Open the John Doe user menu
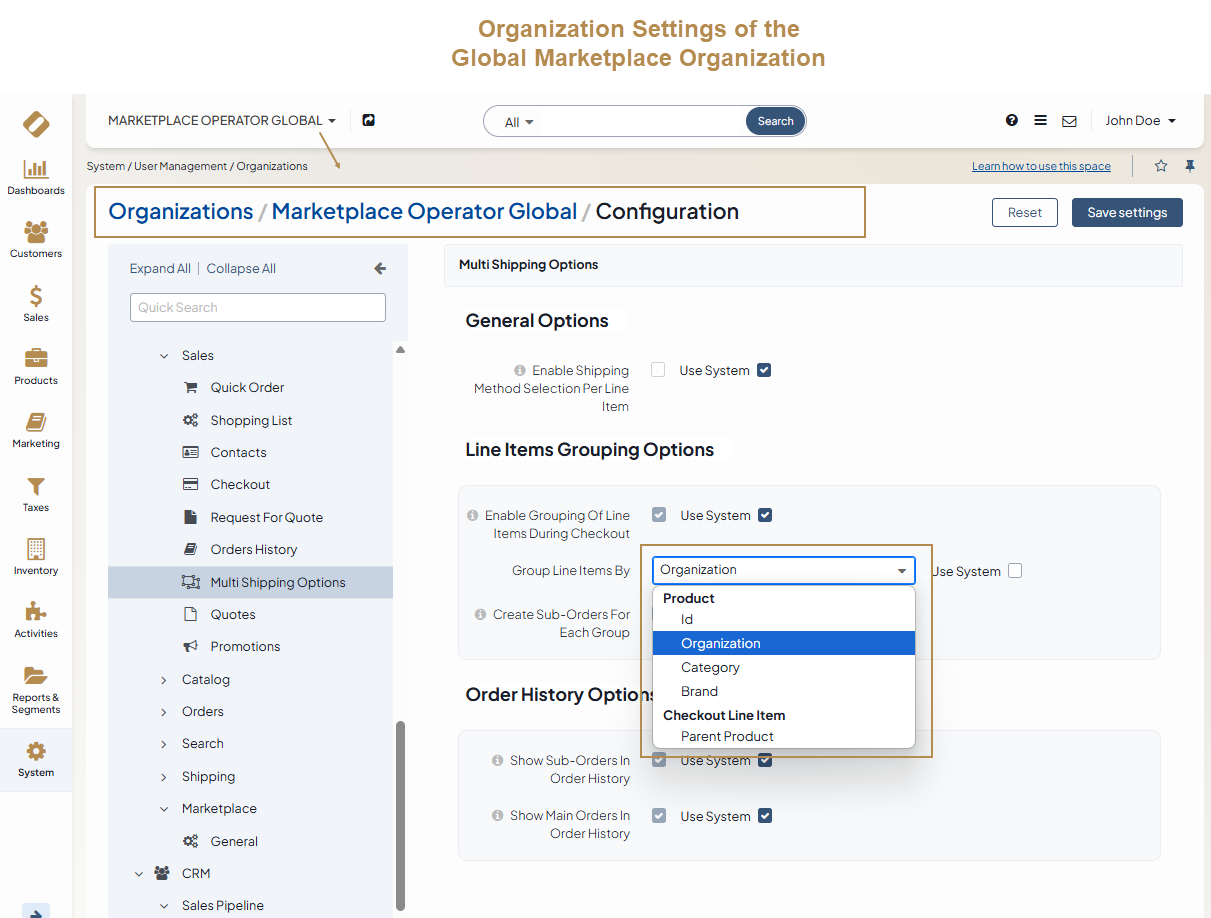Viewport: 1211px width, 918px height. point(1140,121)
